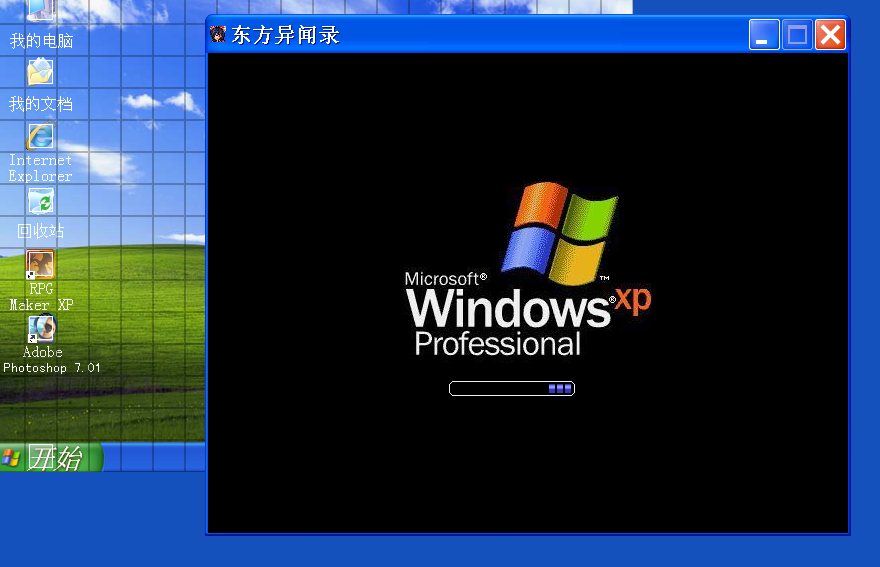This screenshot has width=880, height=567.
Task: Select the 回收站 recycle bin icon
Action: (x=40, y=201)
